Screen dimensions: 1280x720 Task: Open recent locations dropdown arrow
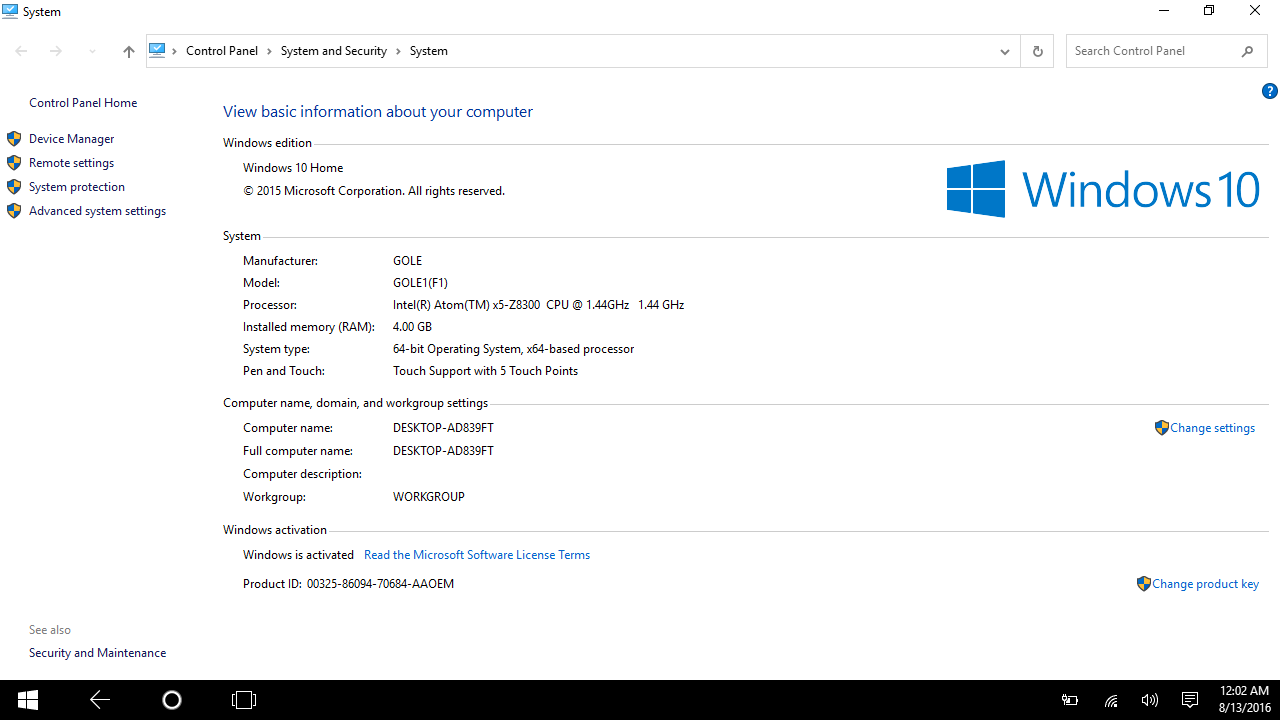(92, 51)
